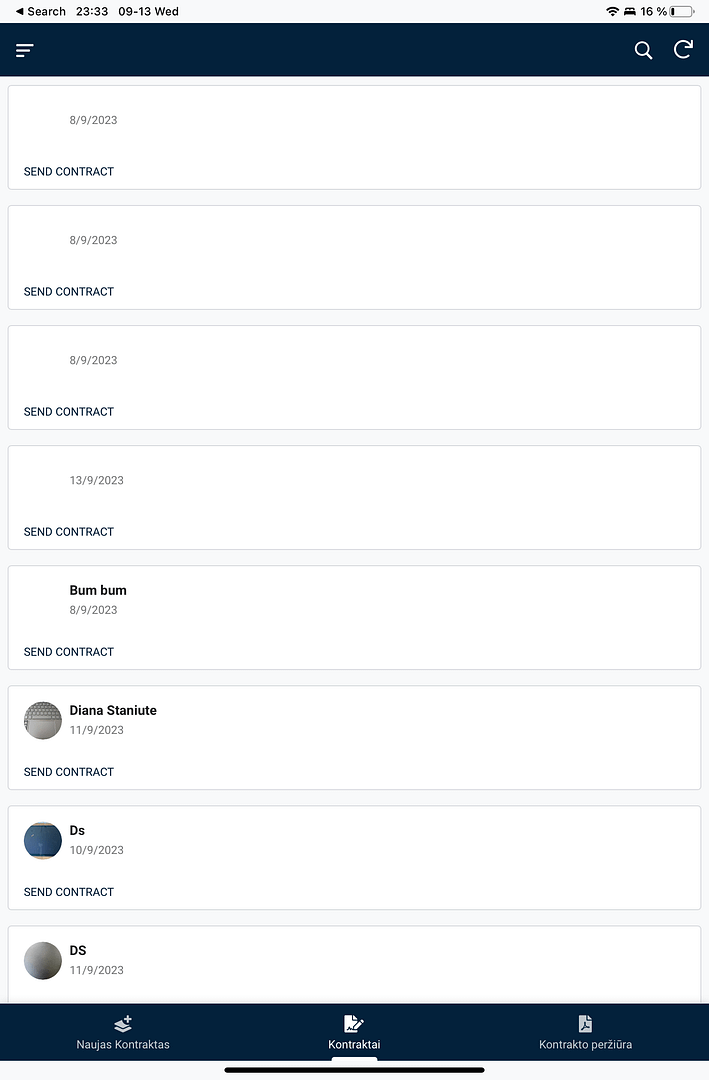Send contract for Bum bum

click(x=69, y=652)
